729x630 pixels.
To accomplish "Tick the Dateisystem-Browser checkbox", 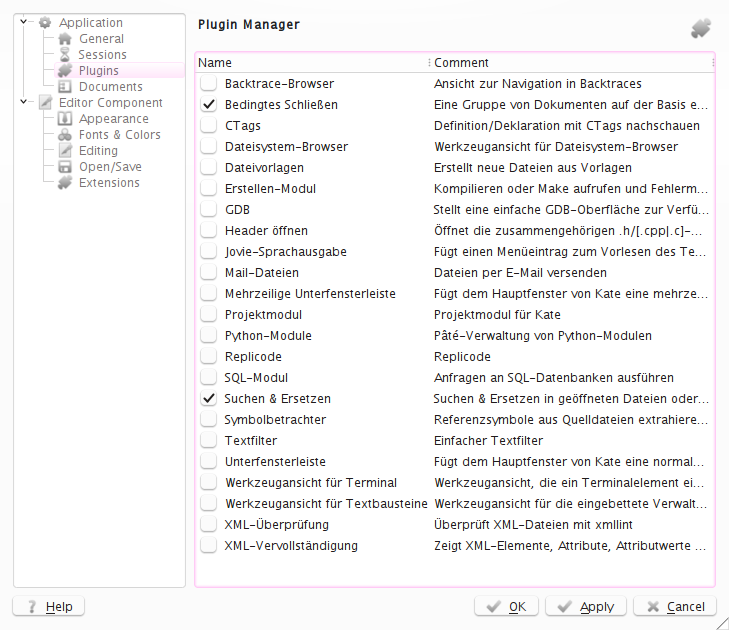I will pos(209,146).
